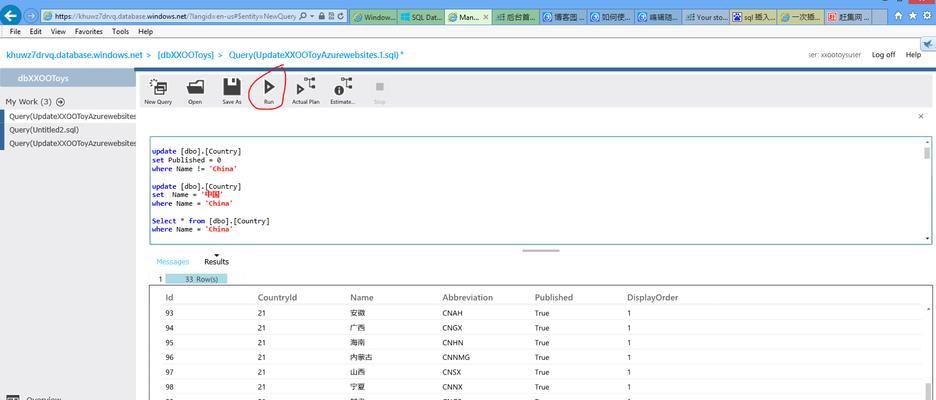Switch to the sql 插入 browser tab
The image size is (936, 400).
point(753,17)
